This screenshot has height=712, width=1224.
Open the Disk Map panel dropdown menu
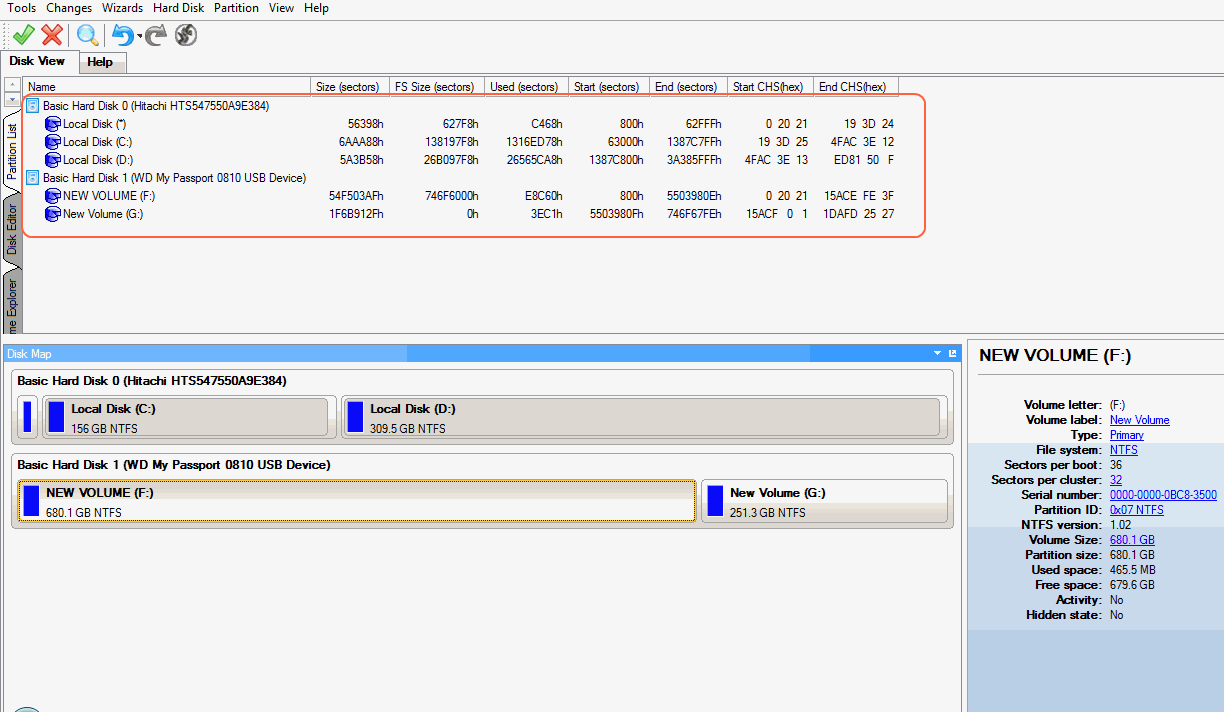938,354
